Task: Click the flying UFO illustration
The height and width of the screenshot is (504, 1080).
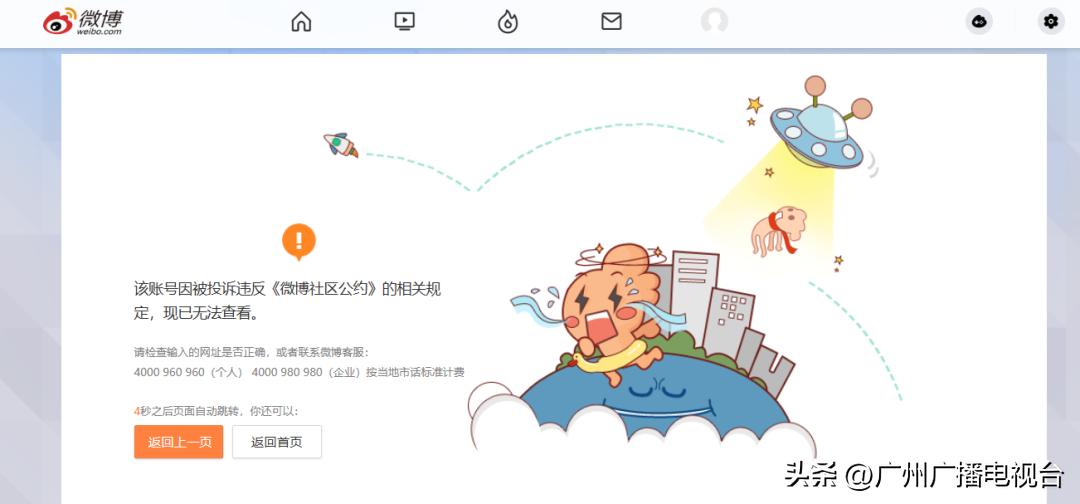Action: (820, 127)
